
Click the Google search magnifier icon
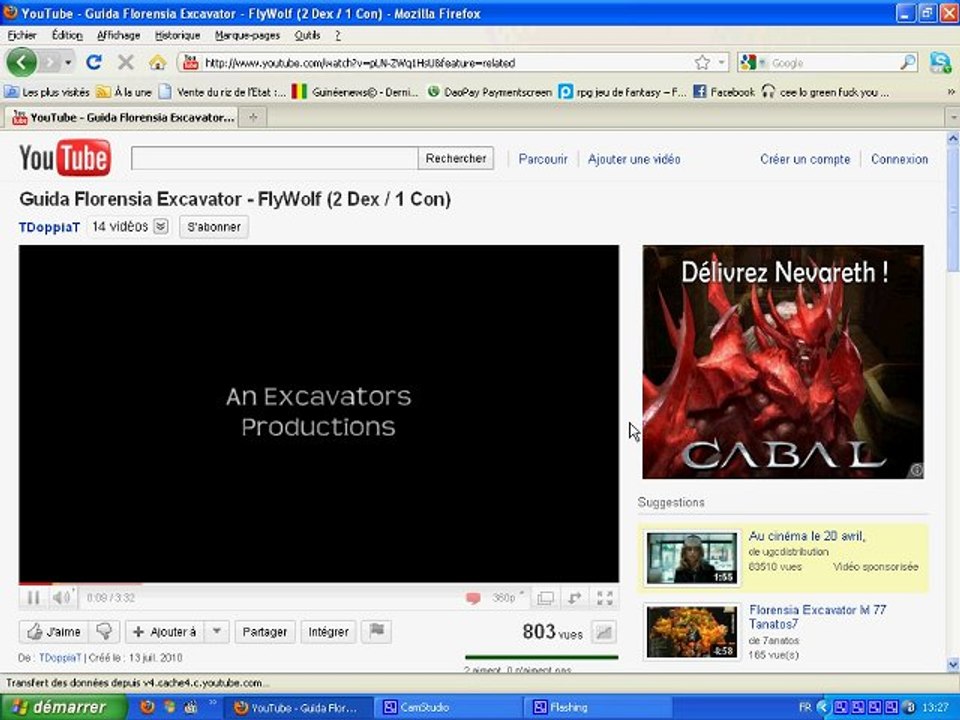coord(908,62)
